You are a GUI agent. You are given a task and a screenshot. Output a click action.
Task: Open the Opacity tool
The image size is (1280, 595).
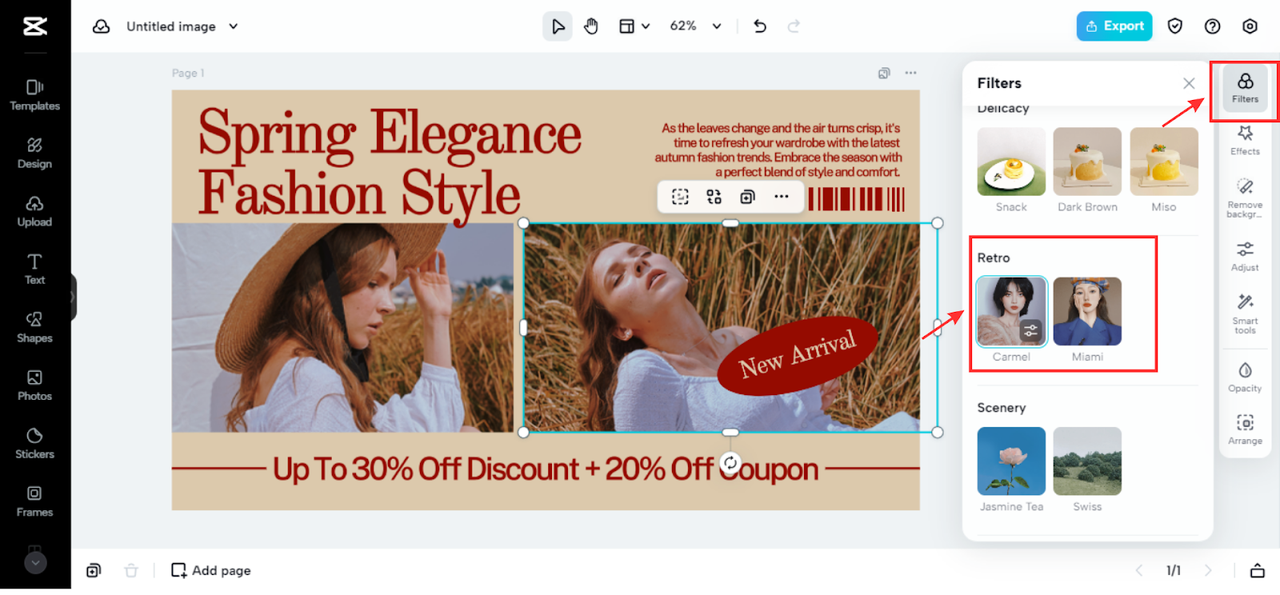(1245, 377)
